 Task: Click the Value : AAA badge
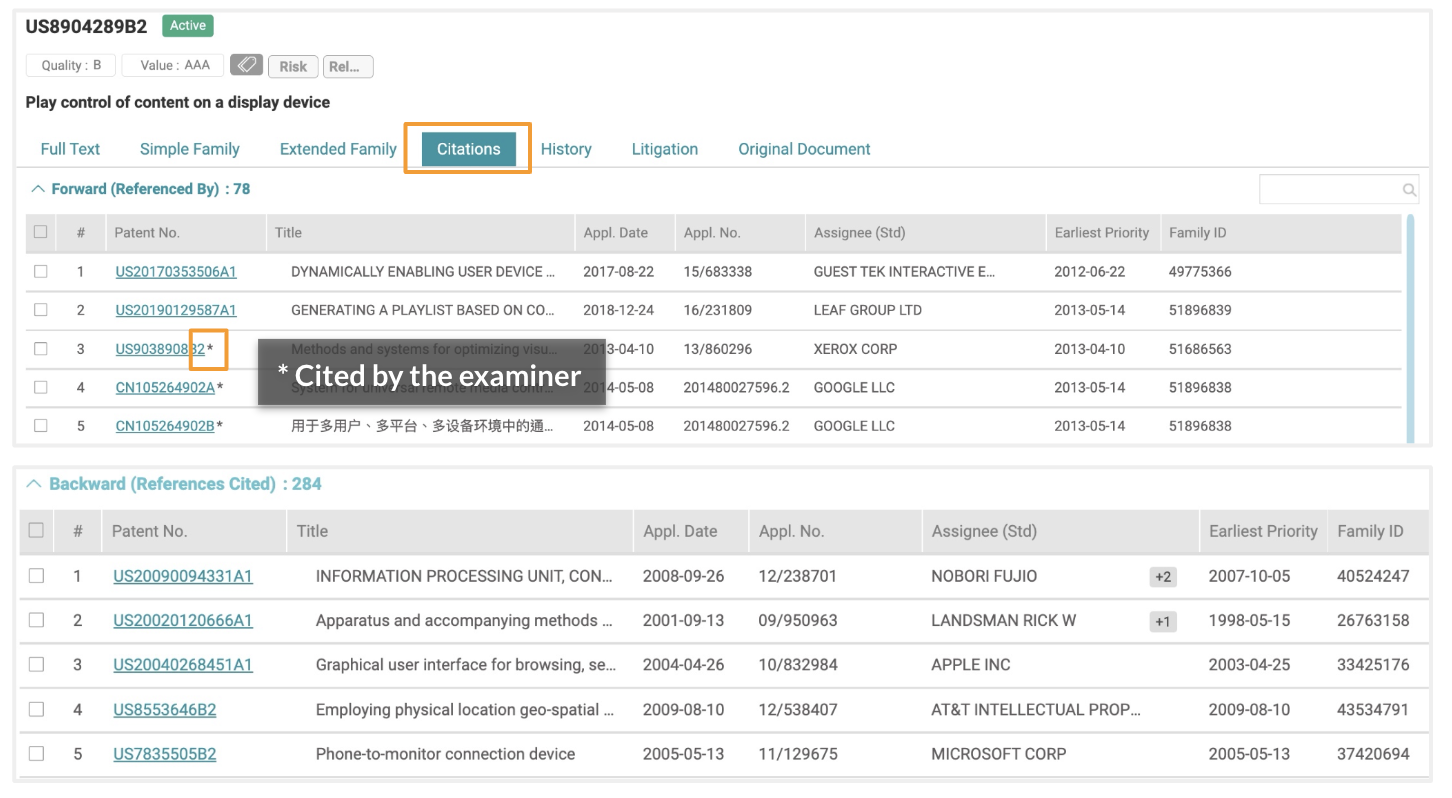click(x=175, y=65)
